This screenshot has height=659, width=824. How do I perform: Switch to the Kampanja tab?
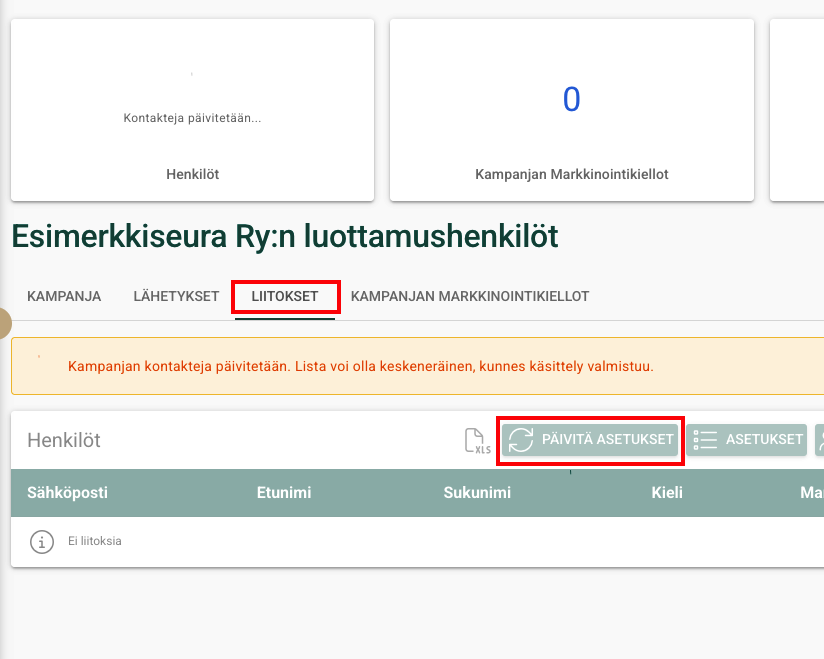(x=64, y=296)
